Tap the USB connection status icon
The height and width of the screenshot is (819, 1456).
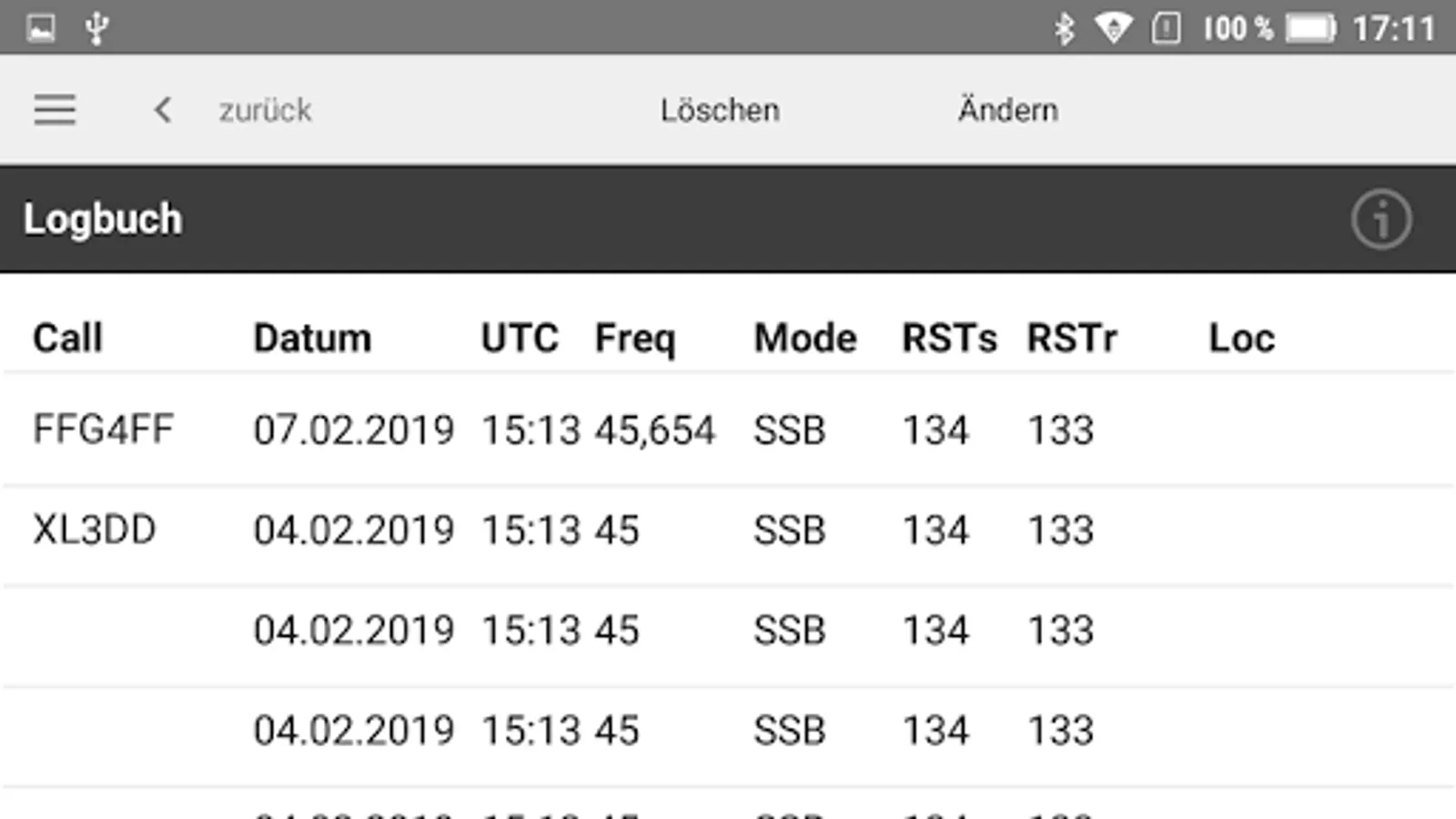[96, 28]
